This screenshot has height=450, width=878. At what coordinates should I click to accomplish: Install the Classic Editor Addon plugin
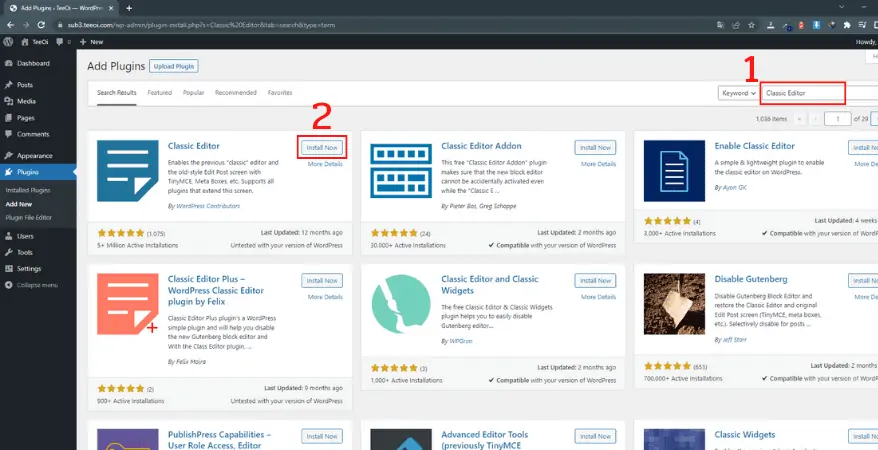pos(595,148)
